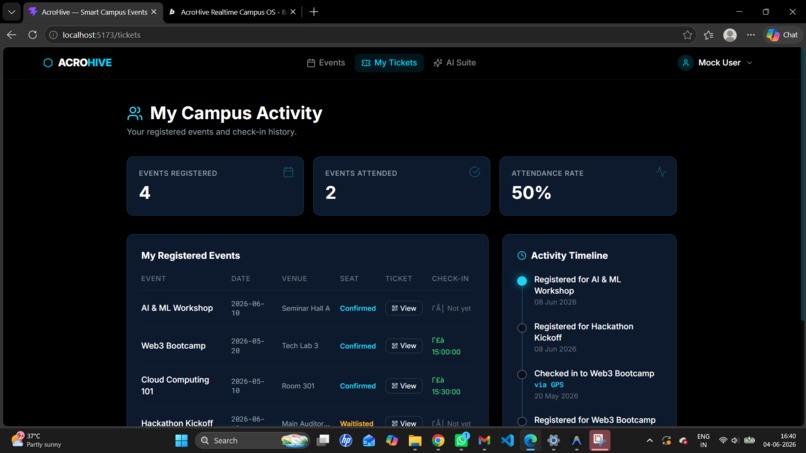Click timeline marker for AI & ML Workshop registration
Screen dimensions: 806x453
tap(522, 281)
